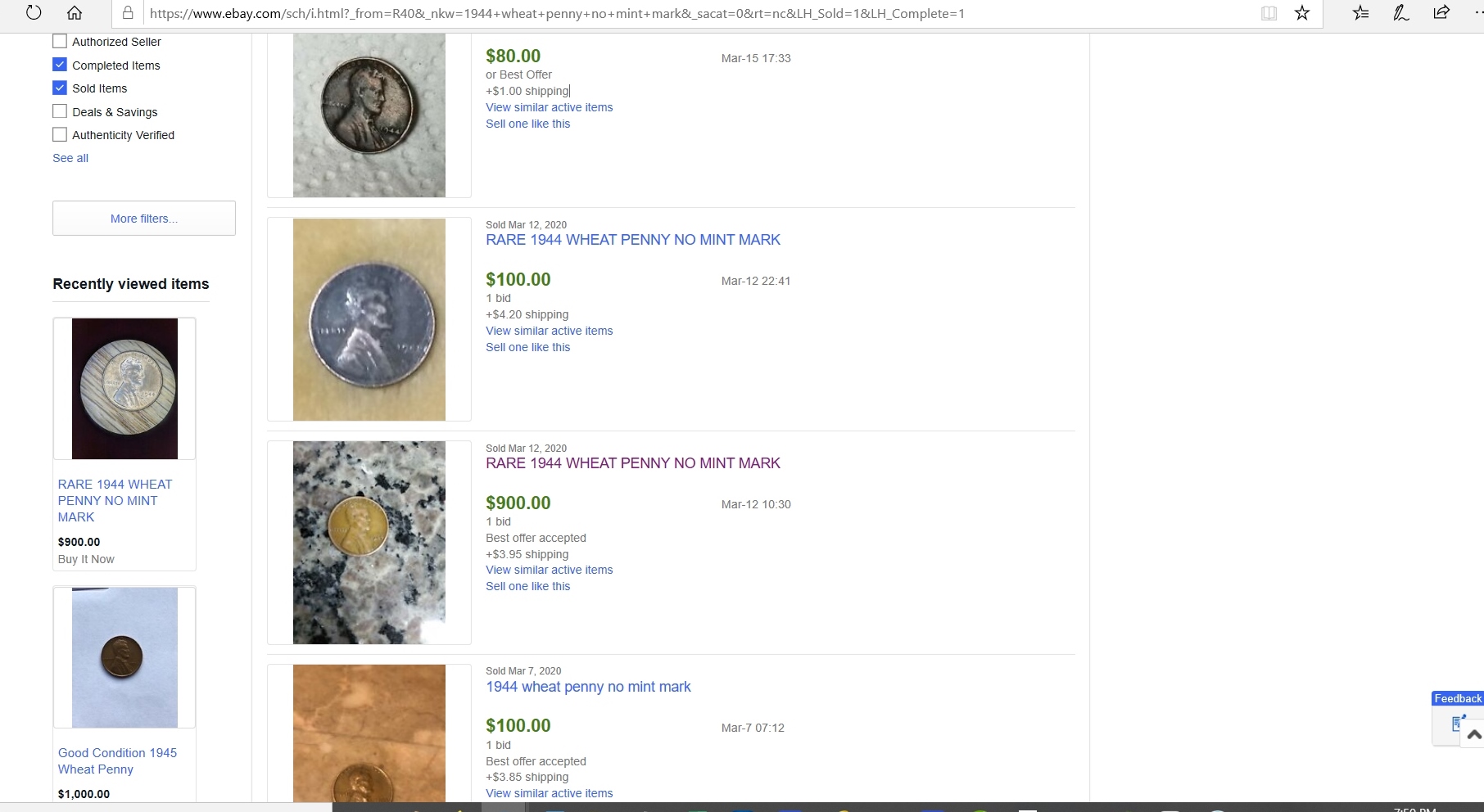Open reading view icon in address bar
1484x812 pixels.
point(1269,13)
